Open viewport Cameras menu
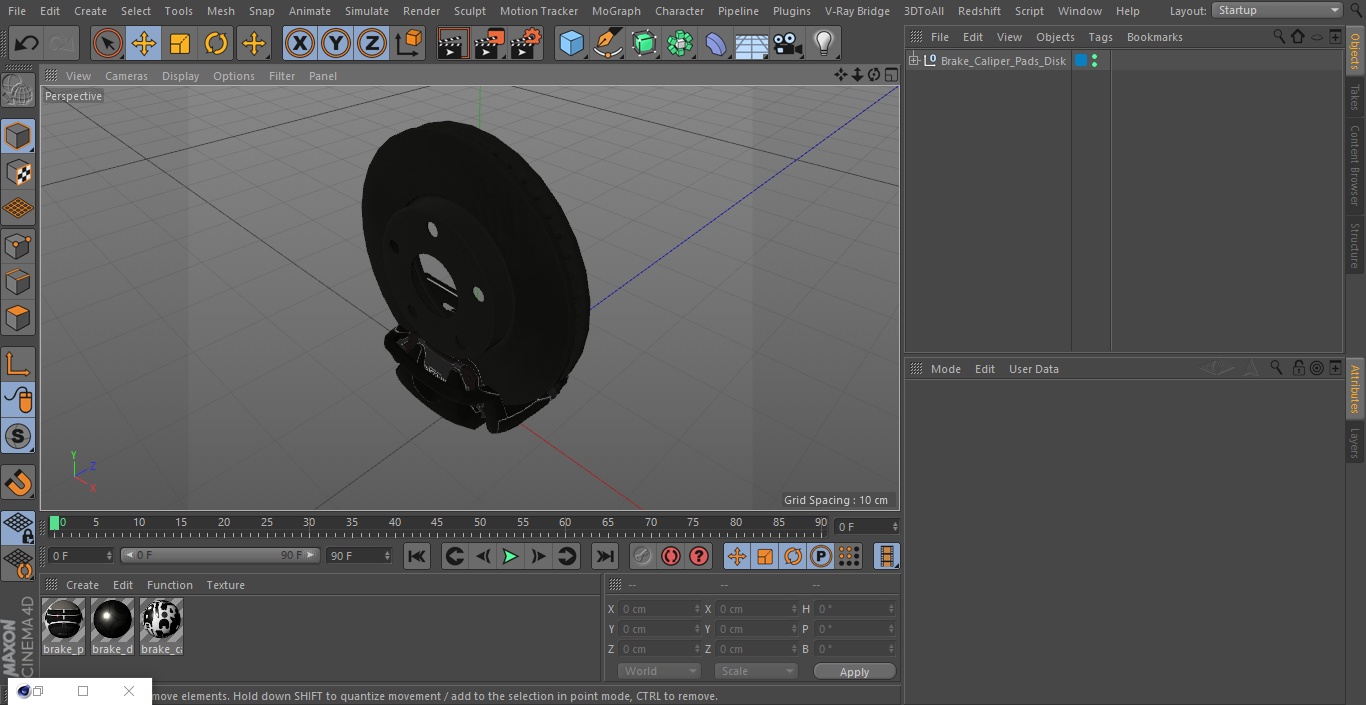 (x=126, y=76)
